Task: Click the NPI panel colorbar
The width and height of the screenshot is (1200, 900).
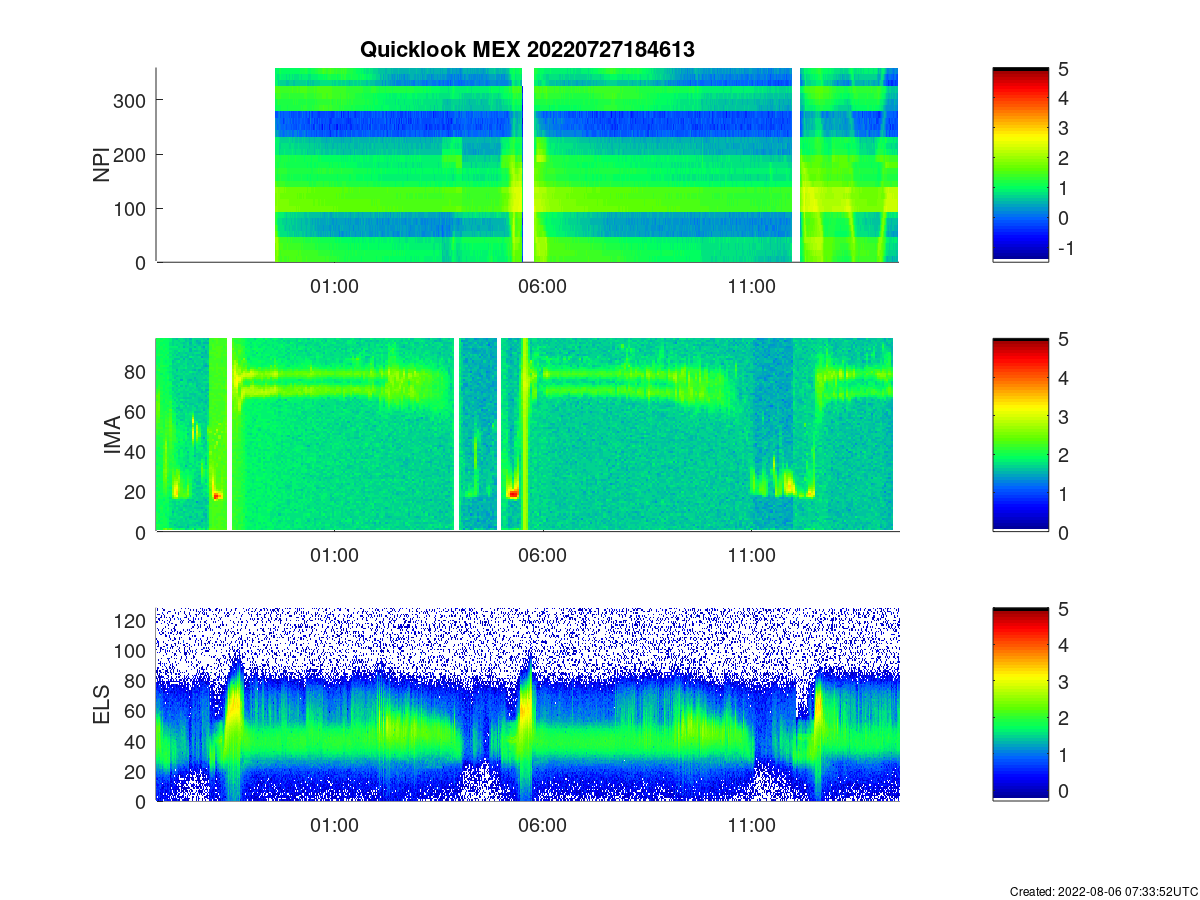Action: pyautogui.click(x=1020, y=165)
